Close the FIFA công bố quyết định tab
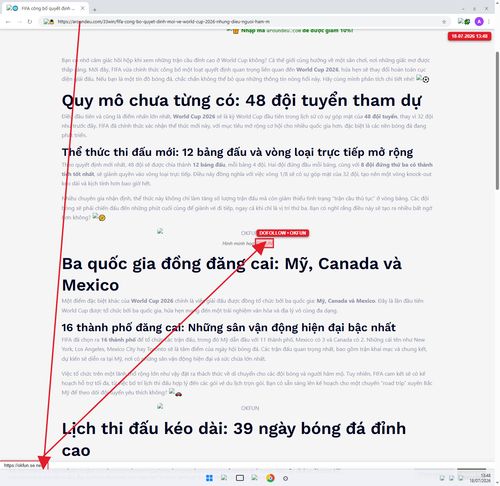The image size is (500, 486). pyautogui.click(x=83, y=8)
